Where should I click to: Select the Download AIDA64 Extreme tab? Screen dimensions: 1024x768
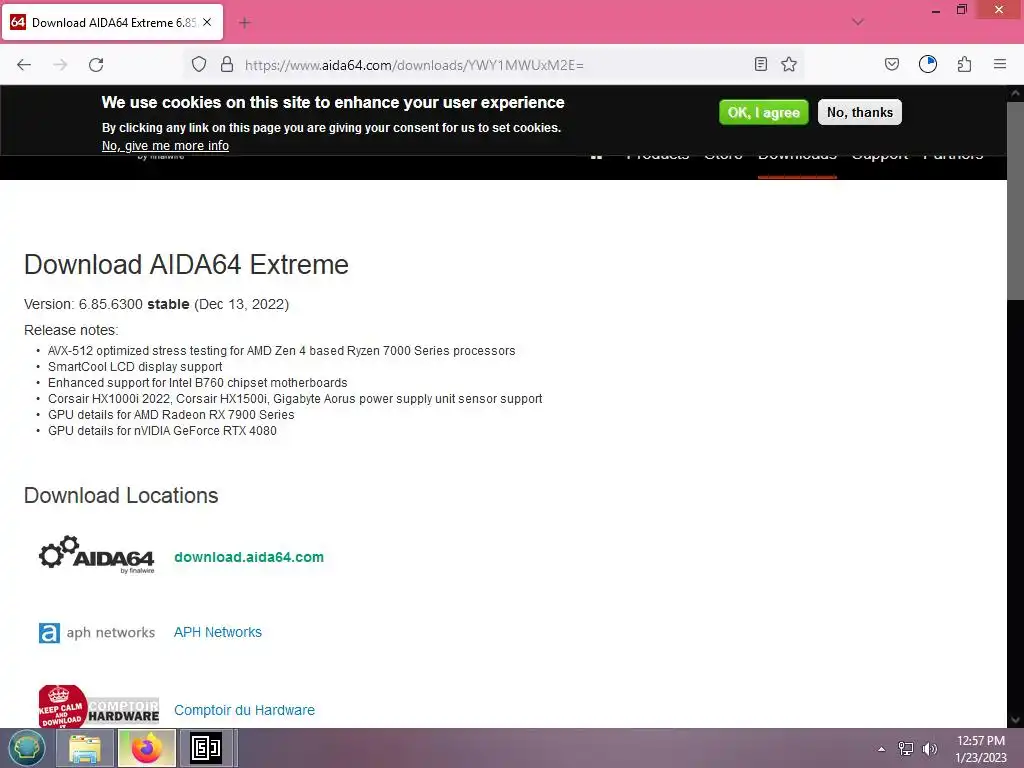112,22
